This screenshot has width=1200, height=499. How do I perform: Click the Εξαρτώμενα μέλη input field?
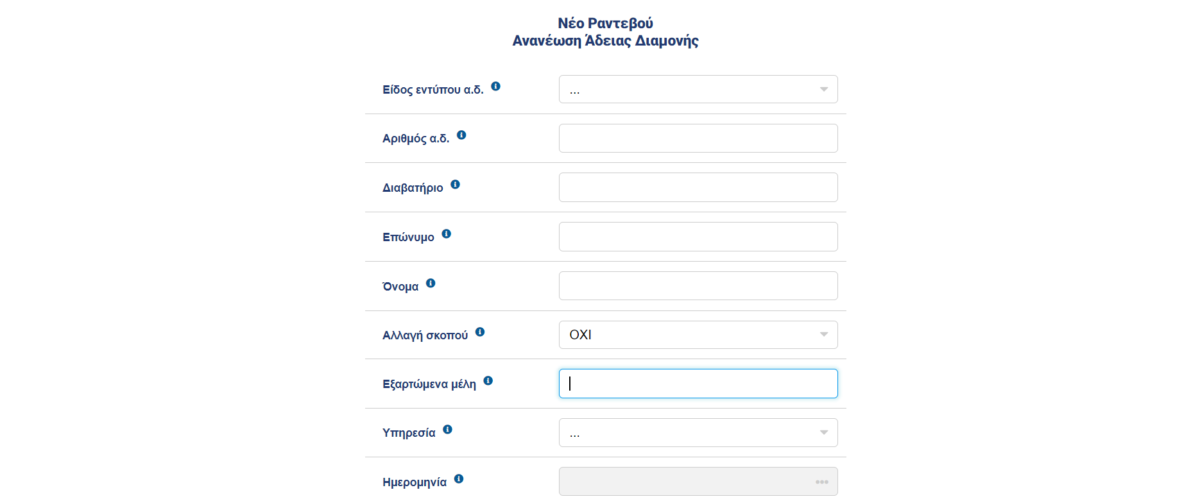click(x=698, y=384)
